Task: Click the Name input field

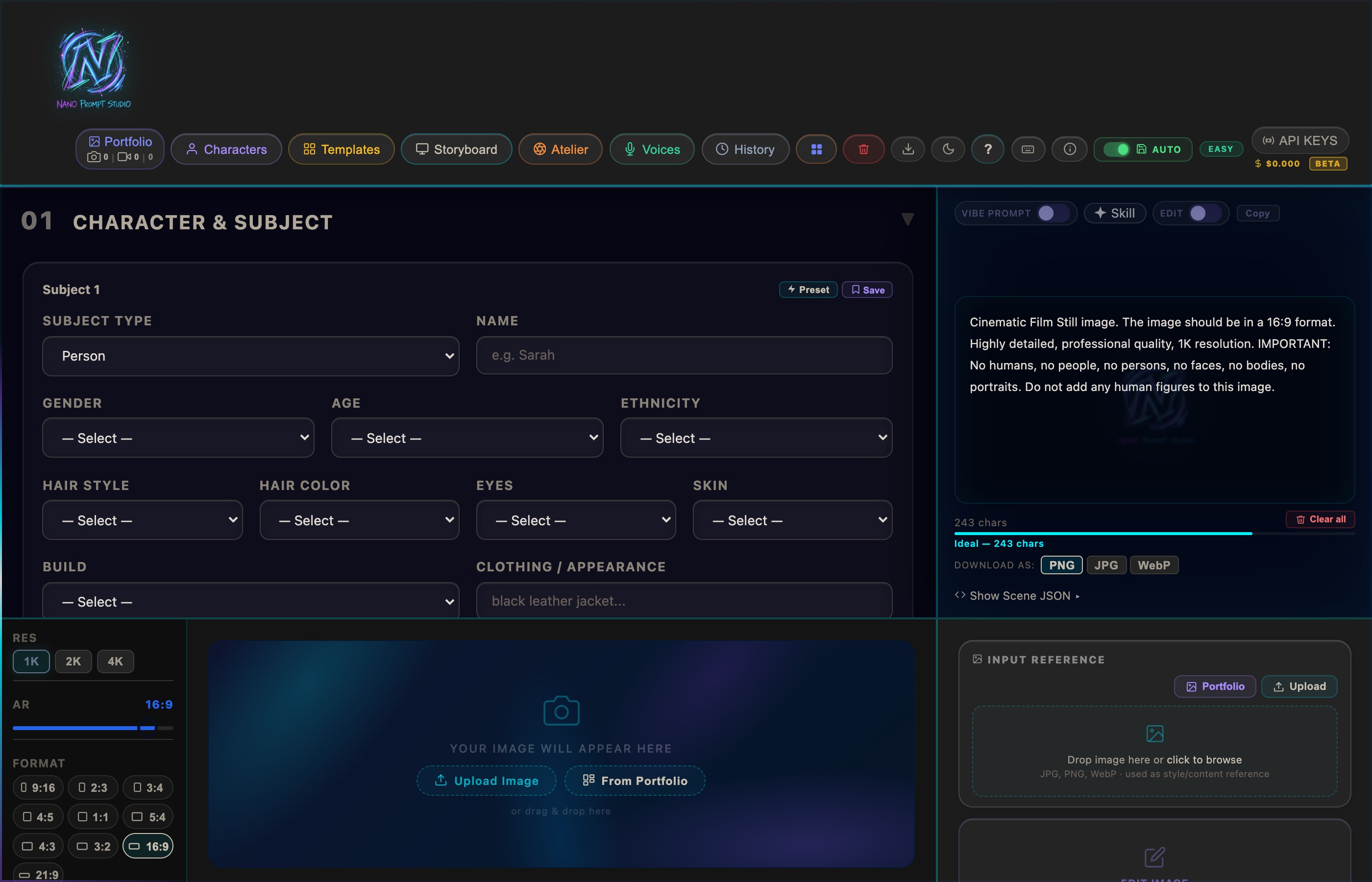Action: coord(684,355)
